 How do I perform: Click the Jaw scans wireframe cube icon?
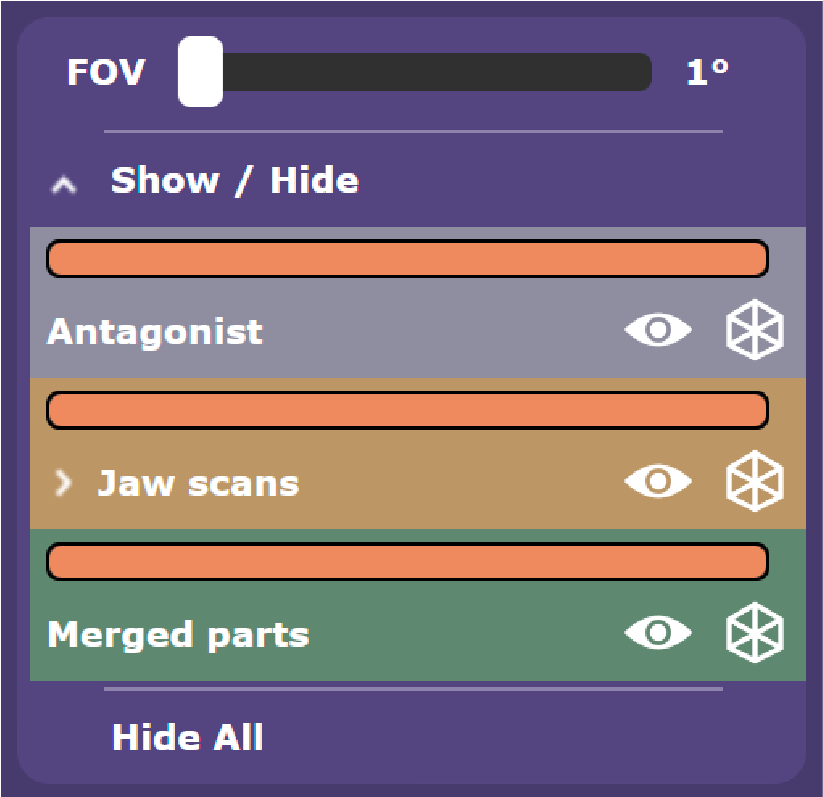[x=754, y=481]
